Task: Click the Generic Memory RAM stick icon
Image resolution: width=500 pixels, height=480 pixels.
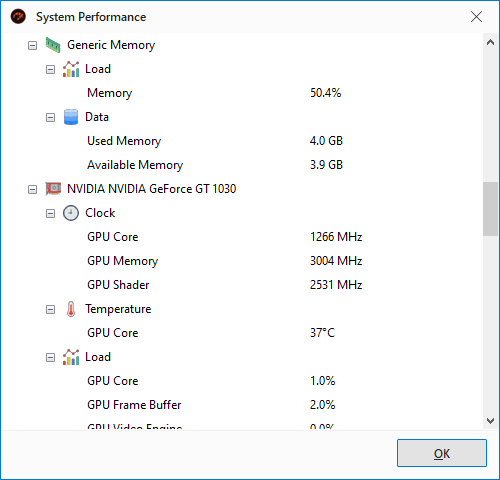Action: pyautogui.click(x=53, y=45)
